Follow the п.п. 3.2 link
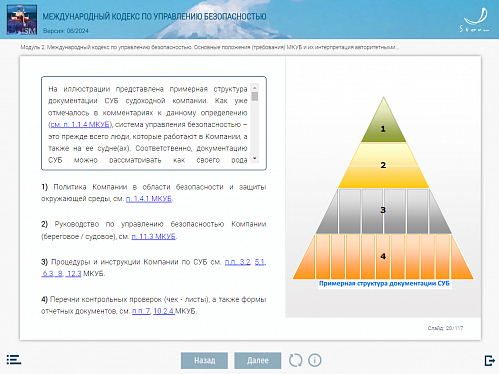Viewport: 499px width, 374px height. coord(237,262)
